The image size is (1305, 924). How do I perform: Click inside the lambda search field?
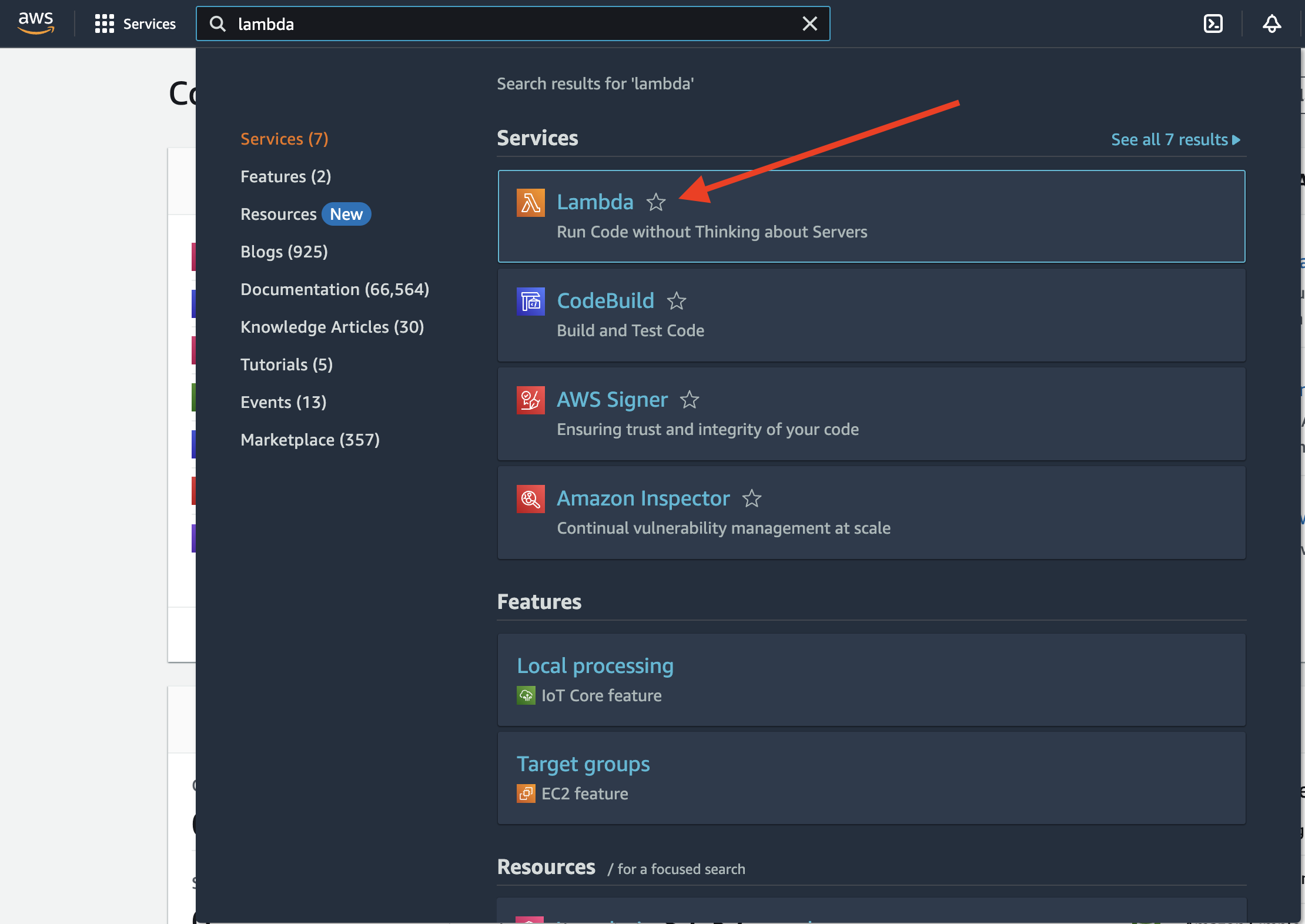513,24
